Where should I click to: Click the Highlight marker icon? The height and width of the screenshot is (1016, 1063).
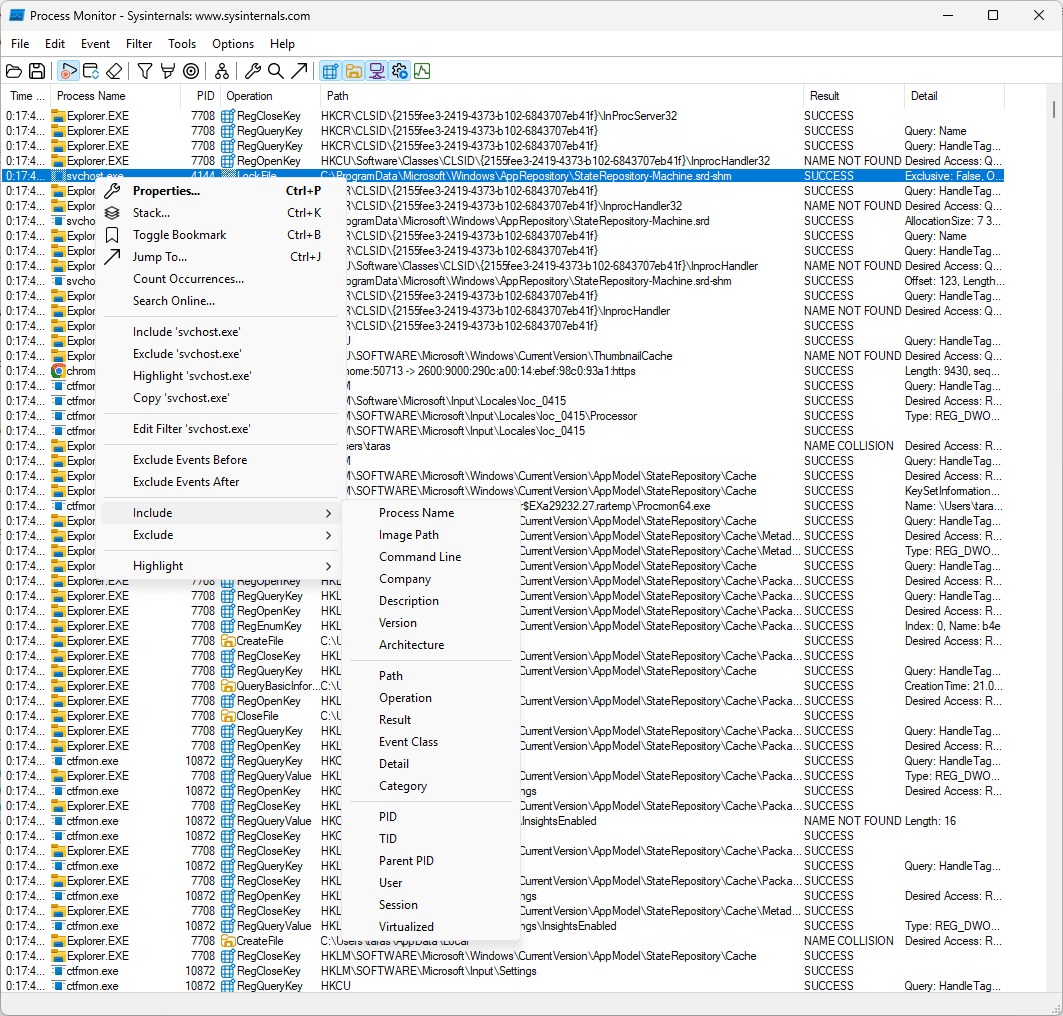pos(167,71)
